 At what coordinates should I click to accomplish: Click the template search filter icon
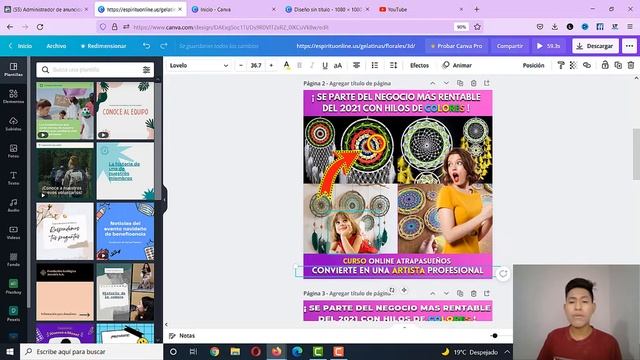coord(146,70)
